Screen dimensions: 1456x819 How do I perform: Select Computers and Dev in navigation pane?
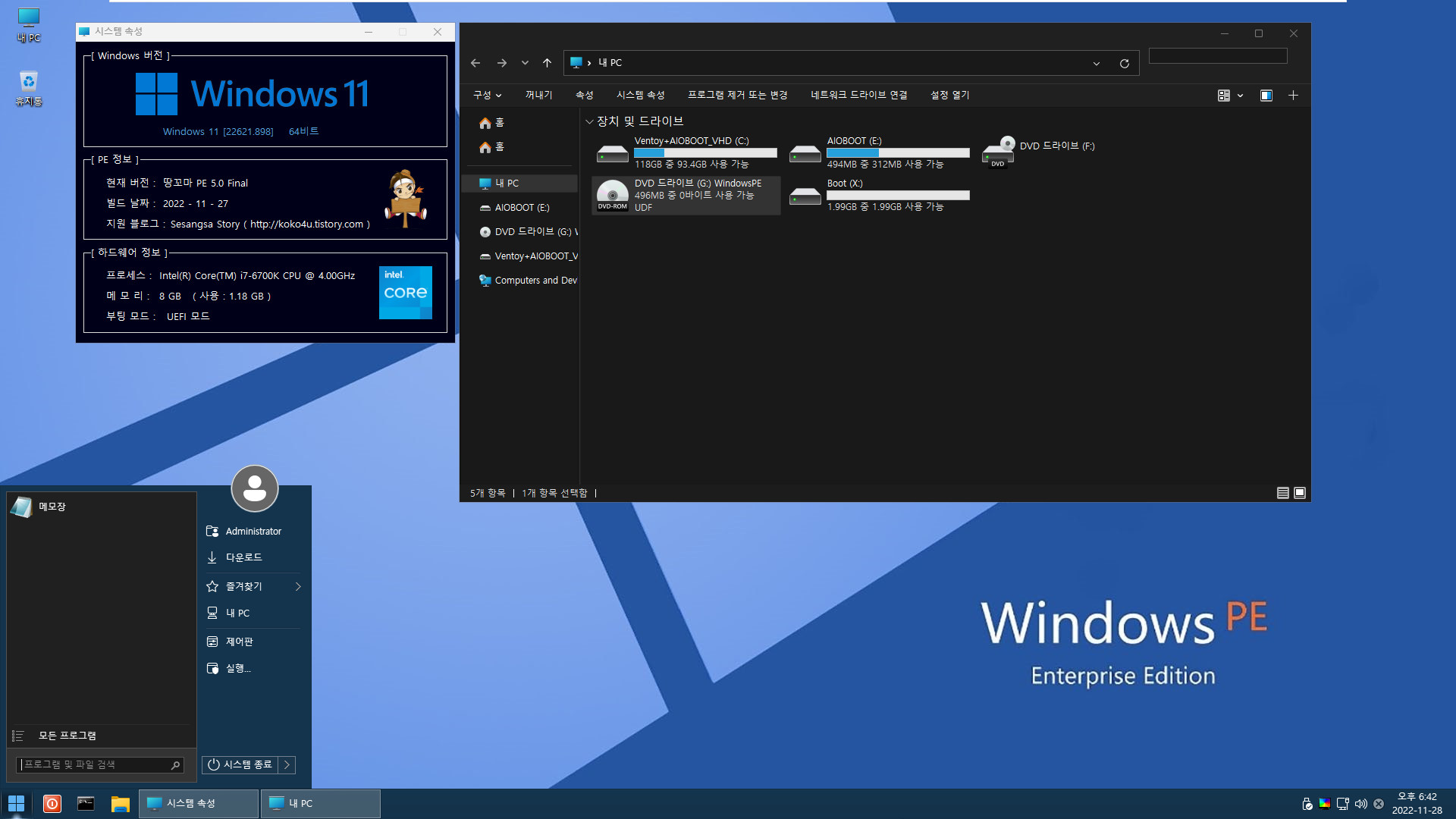tap(521, 281)
